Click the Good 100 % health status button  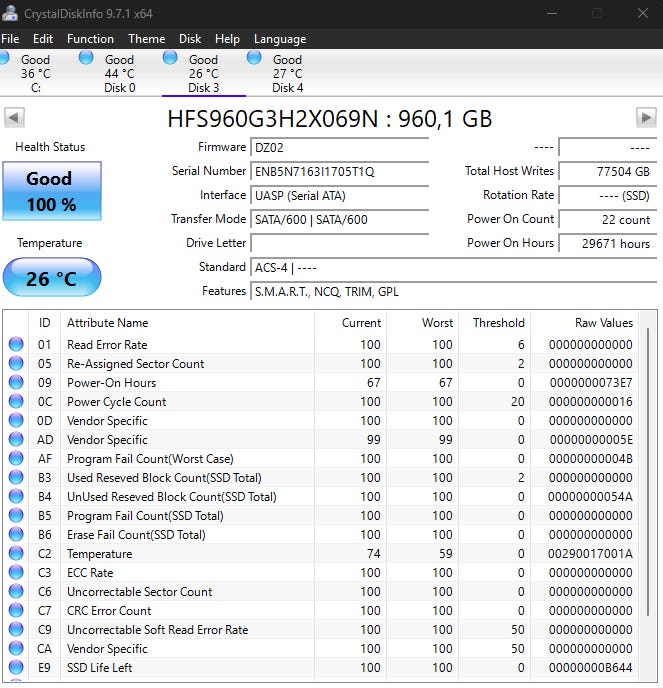[x=52, y=191]
